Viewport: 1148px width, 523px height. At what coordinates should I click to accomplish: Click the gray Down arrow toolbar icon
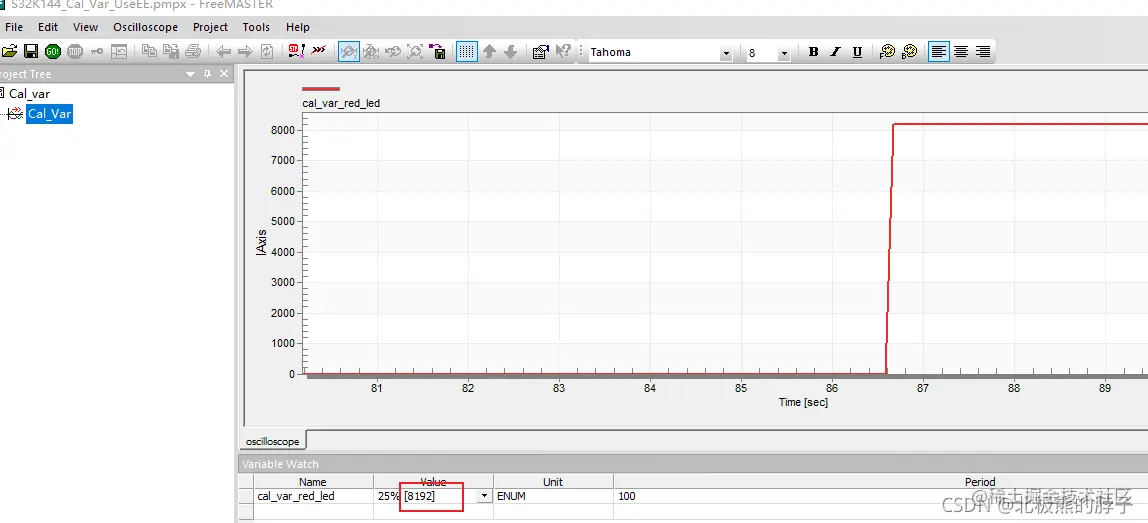[x=511, y=51]
